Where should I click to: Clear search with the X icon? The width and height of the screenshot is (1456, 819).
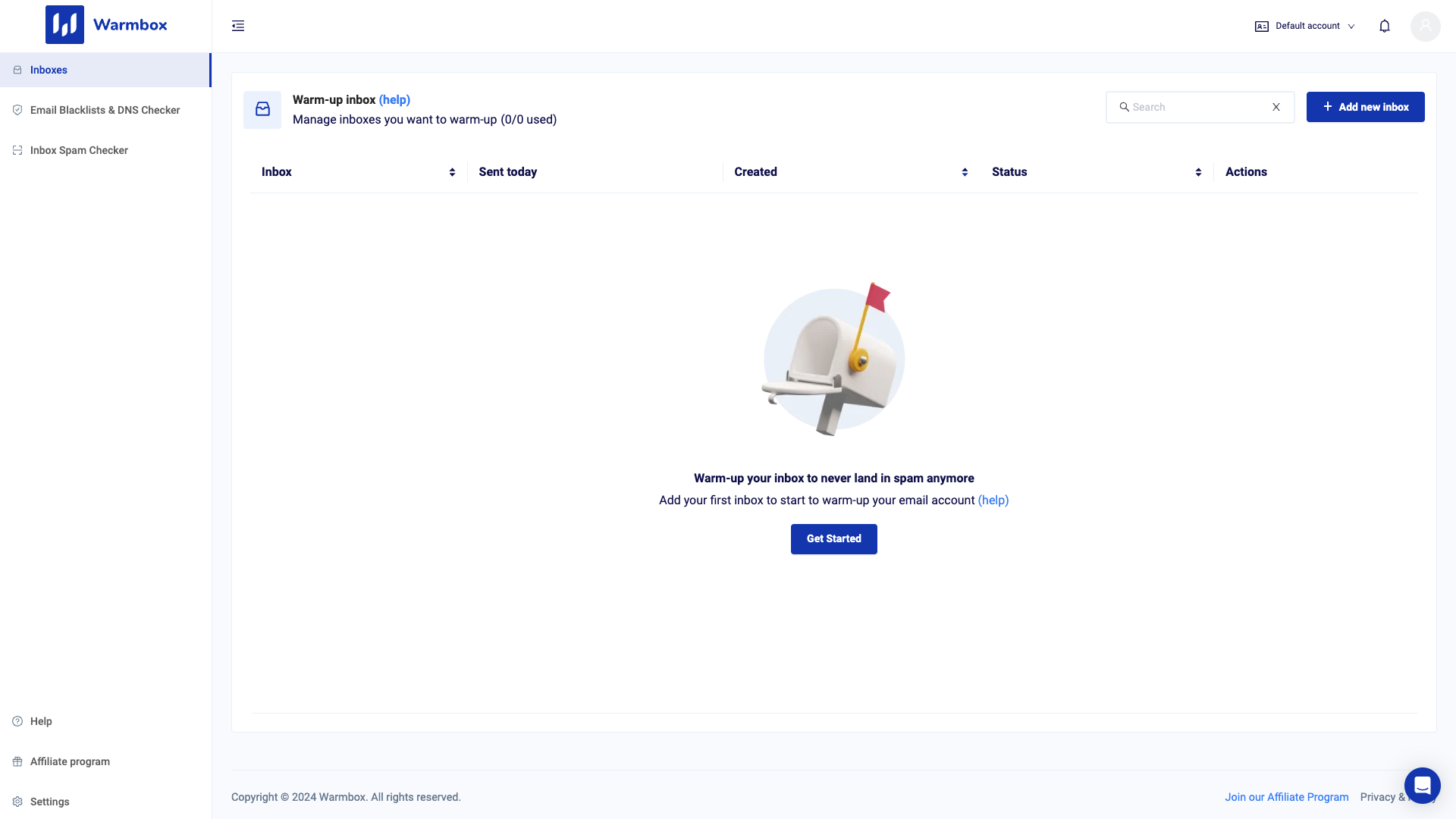[x=1276, y=107]
